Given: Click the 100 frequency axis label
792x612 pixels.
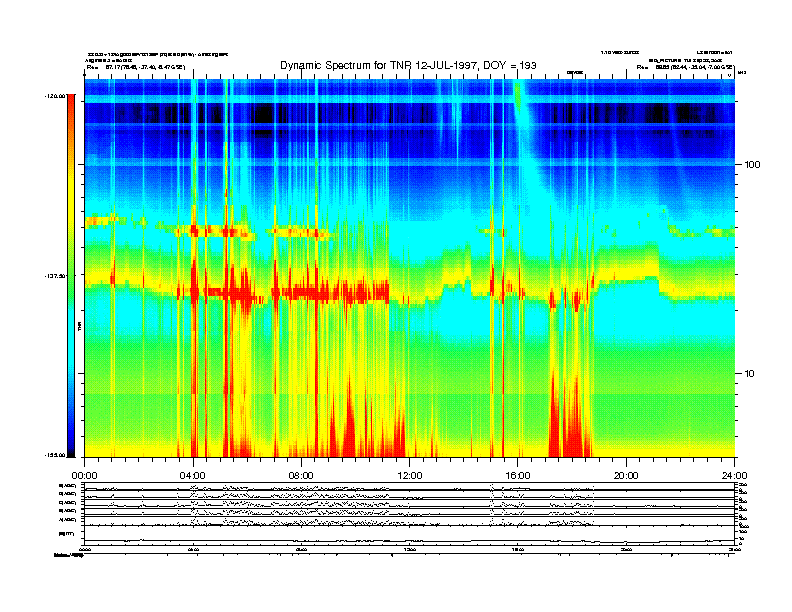Looking at the screenshot, I should 752,165.
